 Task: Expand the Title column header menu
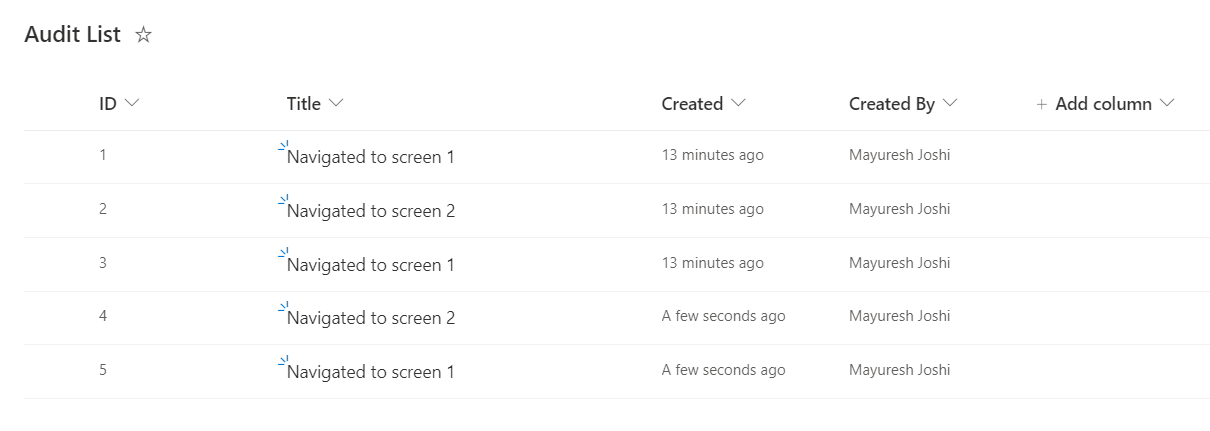(336, 103)
